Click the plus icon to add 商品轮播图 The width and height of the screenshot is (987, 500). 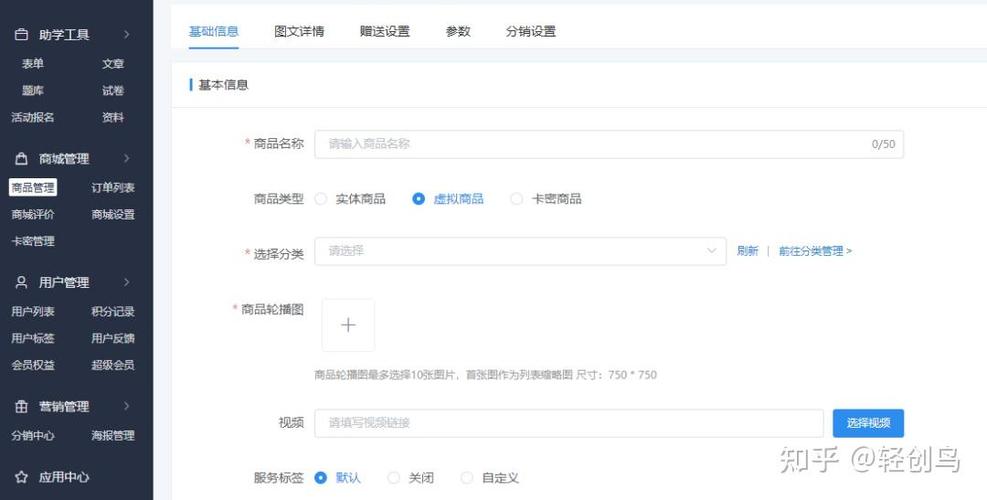348,325
